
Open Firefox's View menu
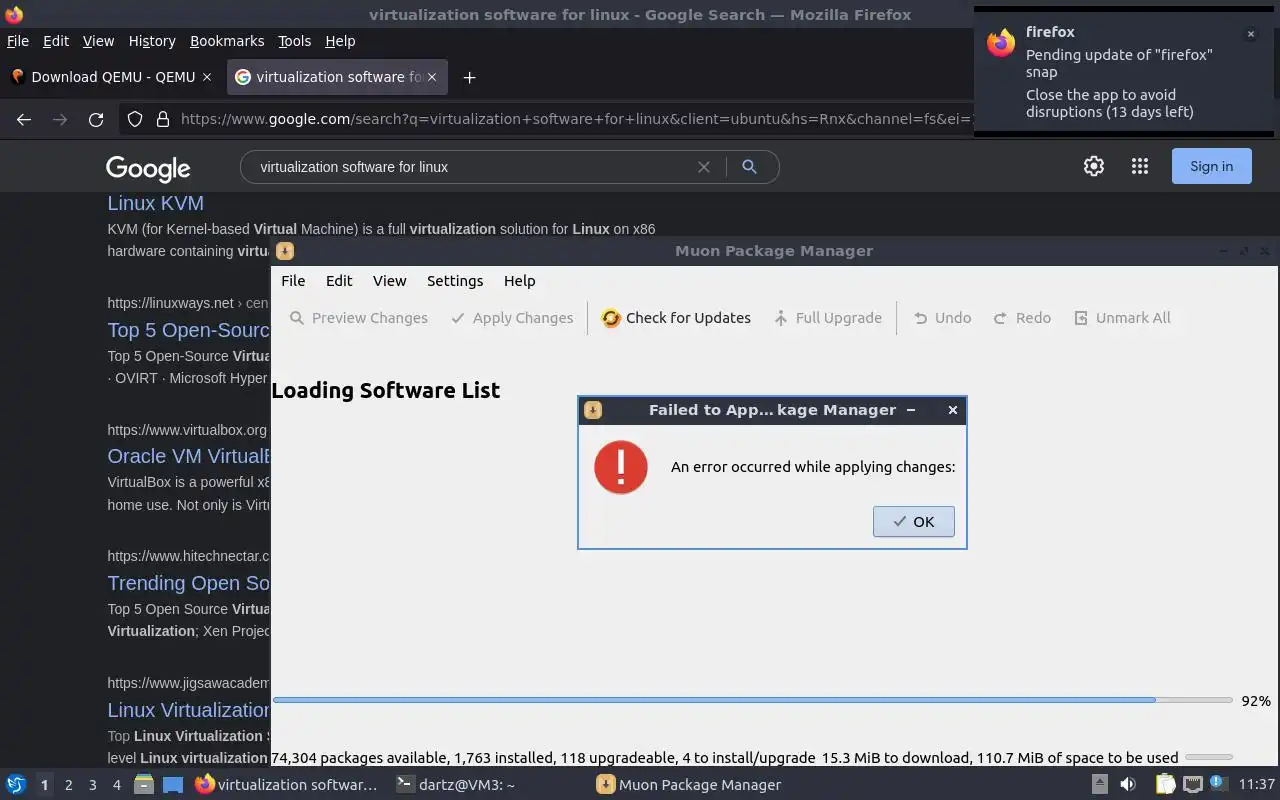(x=98, y=41)
